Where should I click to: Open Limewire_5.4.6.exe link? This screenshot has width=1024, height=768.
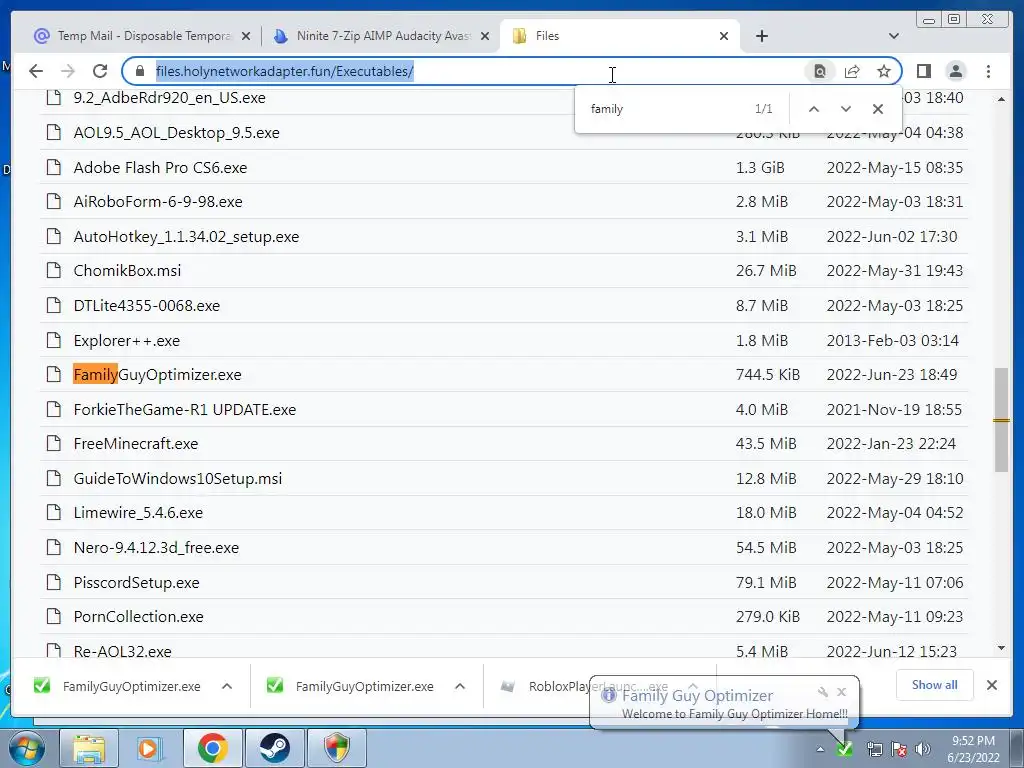[138, 513]
